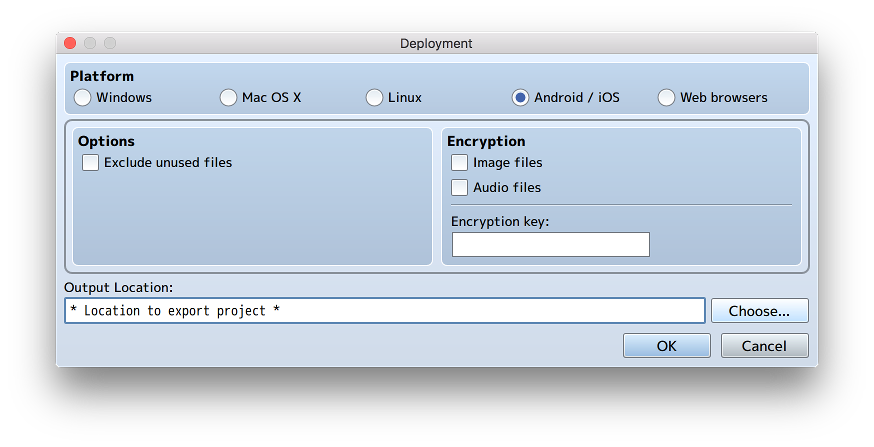Click the Encryption key label
The width and height of the screenshot is (874, 447).
point(500,221)
